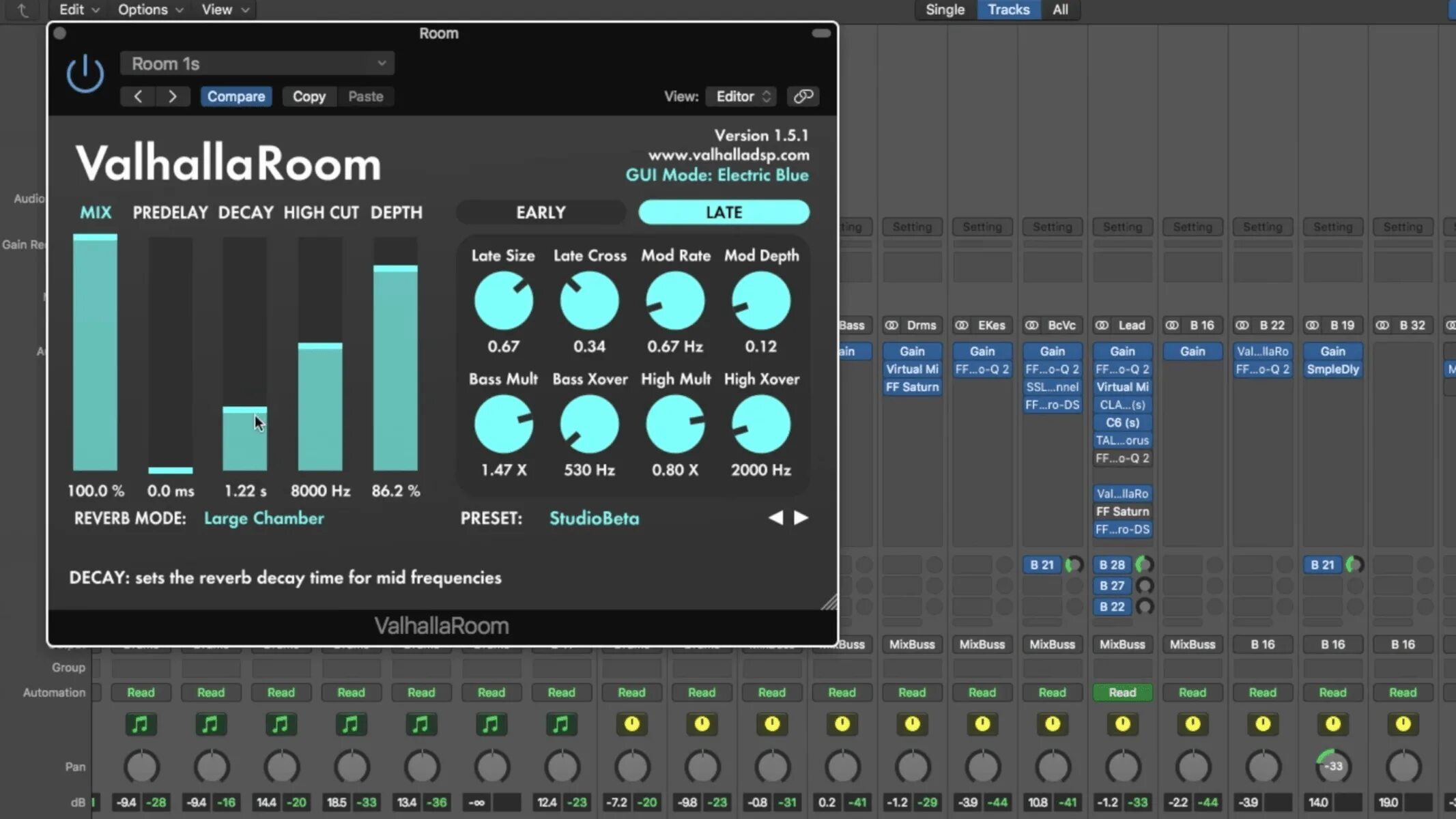This screenshot has width=1456, height=819.
Task: Switch to the EARLY reverb section
Action: [541, 212]
